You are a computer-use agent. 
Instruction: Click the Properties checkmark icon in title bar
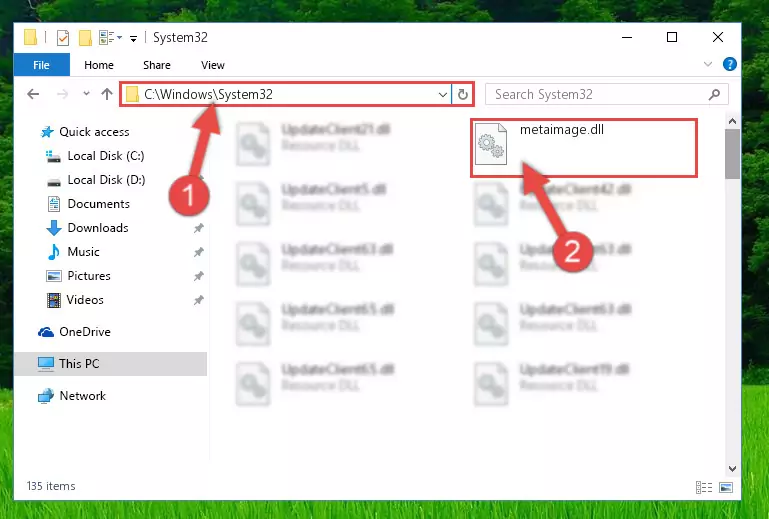tap(63, 38)
